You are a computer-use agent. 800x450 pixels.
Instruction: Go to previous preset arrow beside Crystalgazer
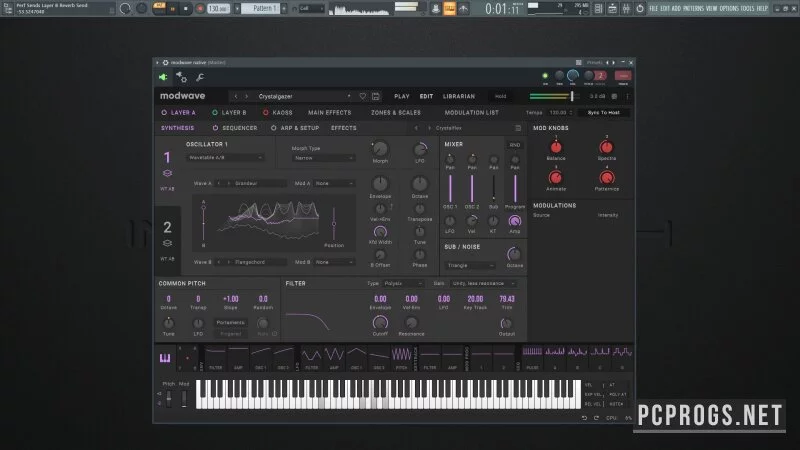pyautogui.click(x=236, y=96)
